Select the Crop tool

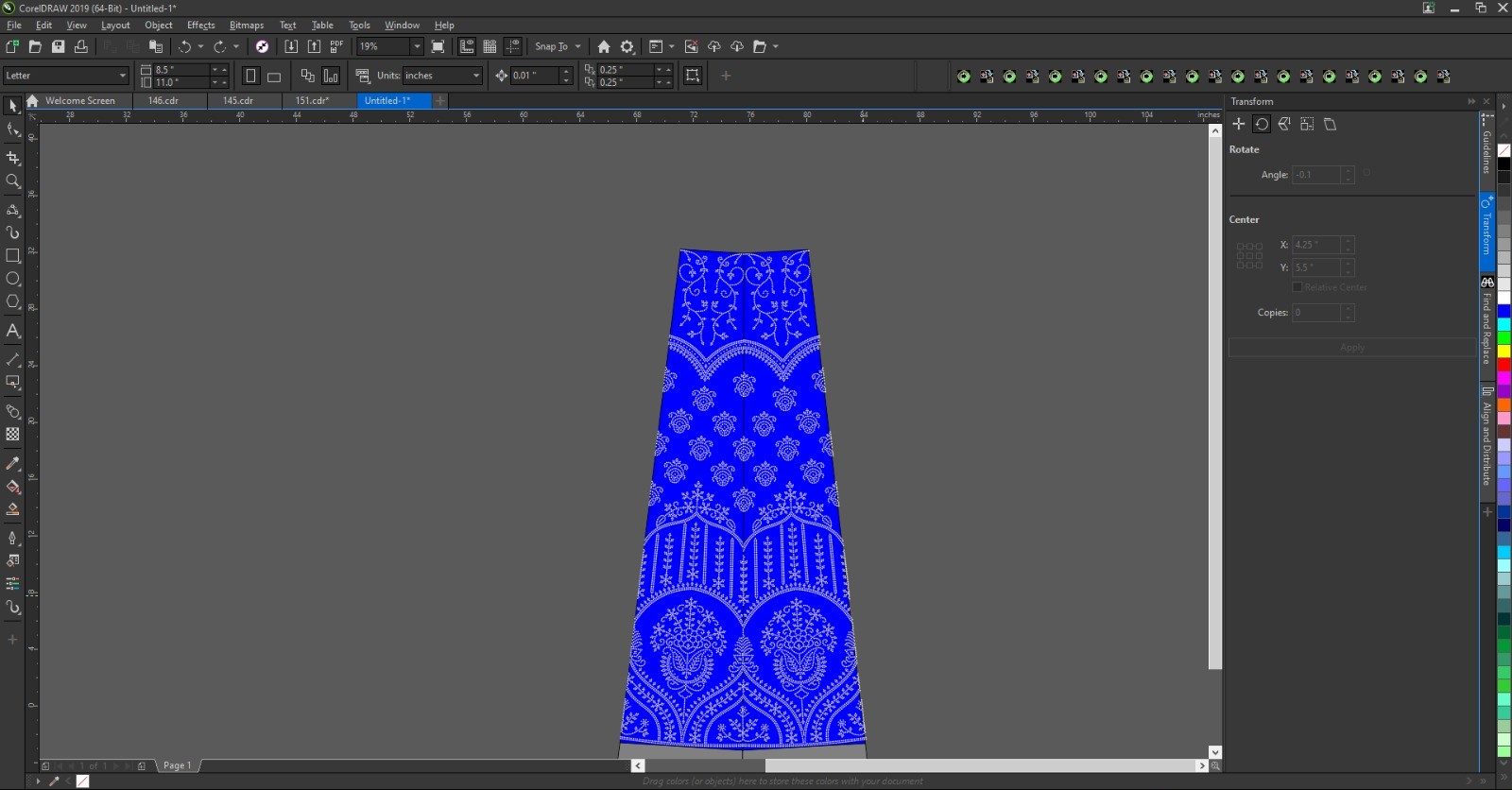tap(12, 158)
